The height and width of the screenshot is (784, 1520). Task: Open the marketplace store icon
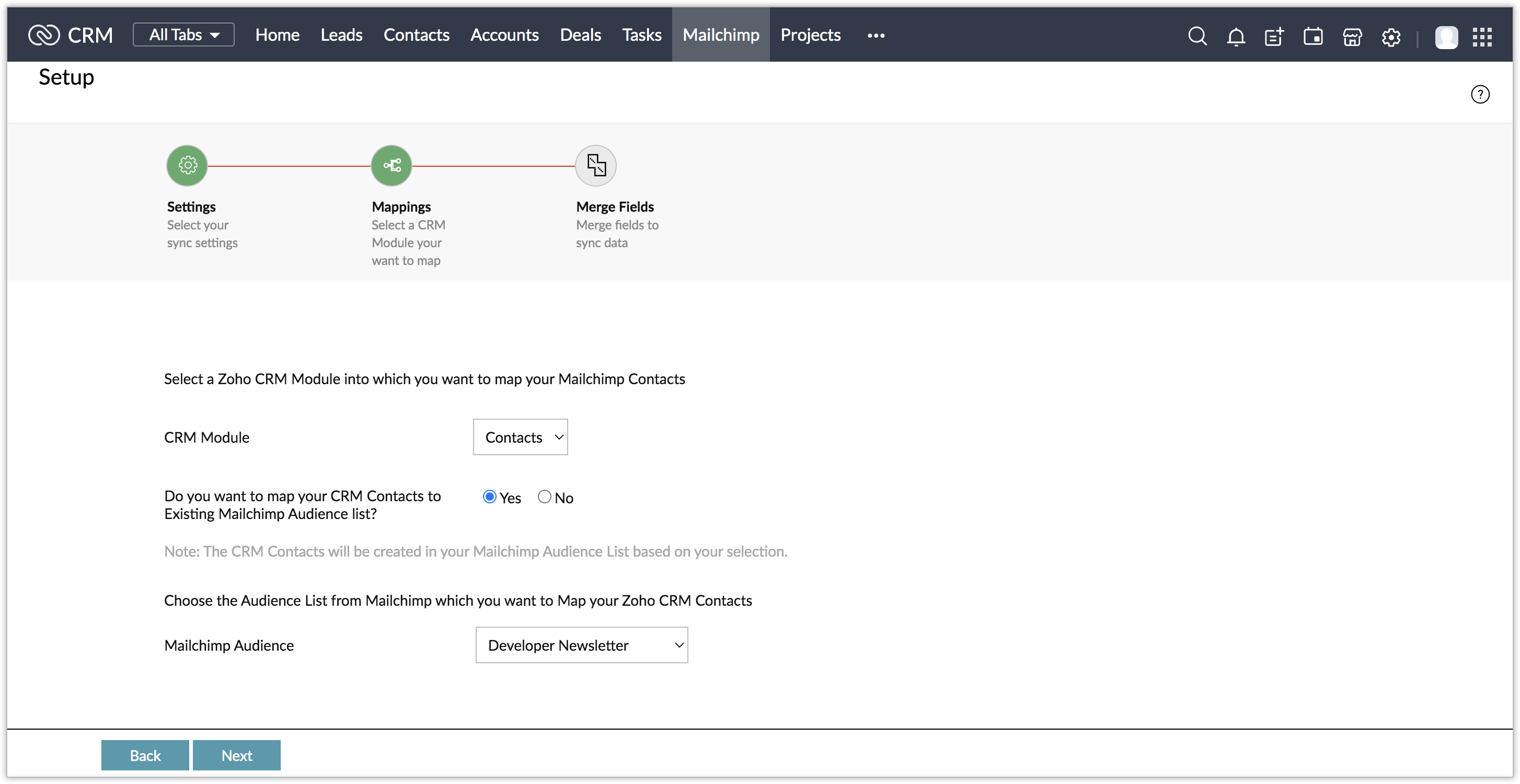[1352, 37]
